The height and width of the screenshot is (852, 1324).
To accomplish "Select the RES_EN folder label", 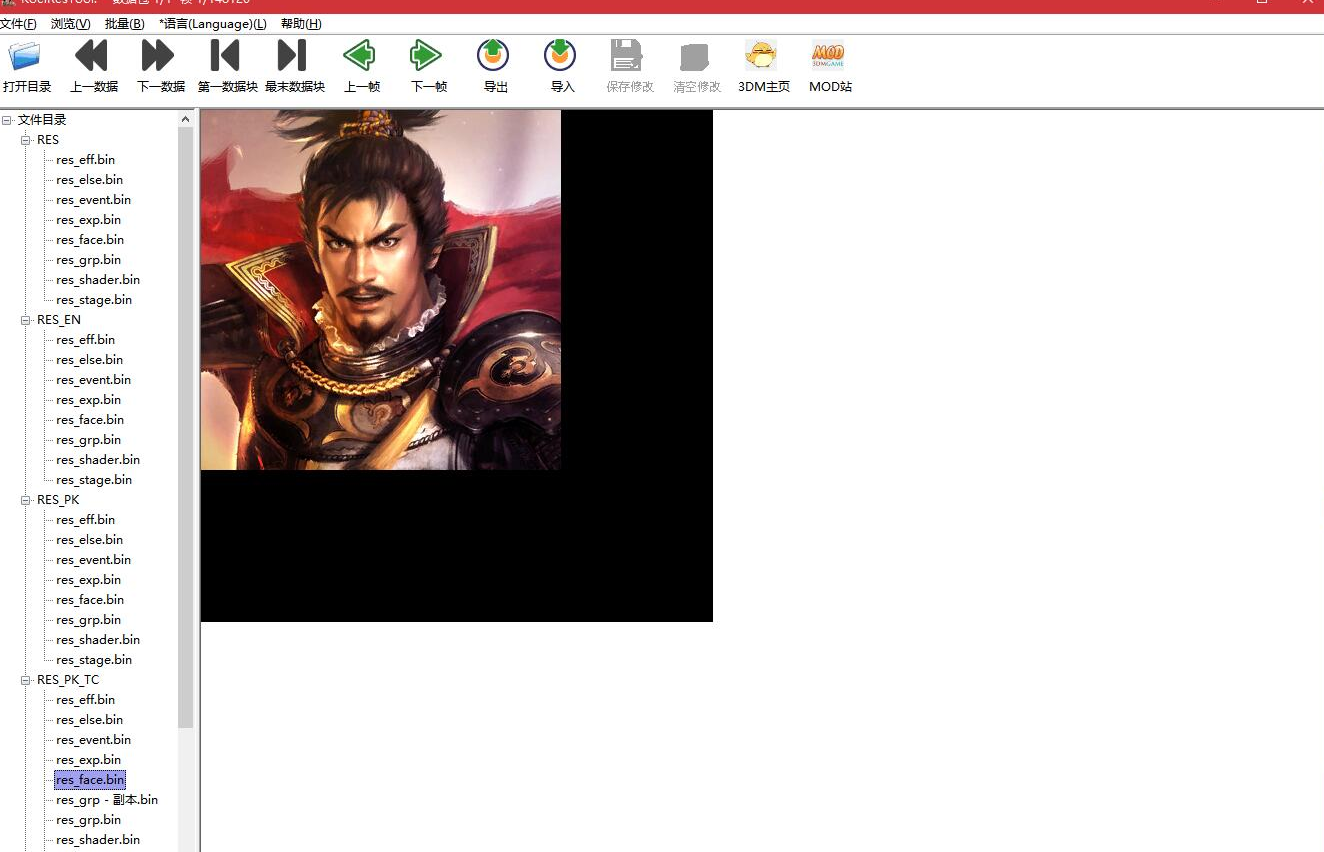I will point(59,320).
